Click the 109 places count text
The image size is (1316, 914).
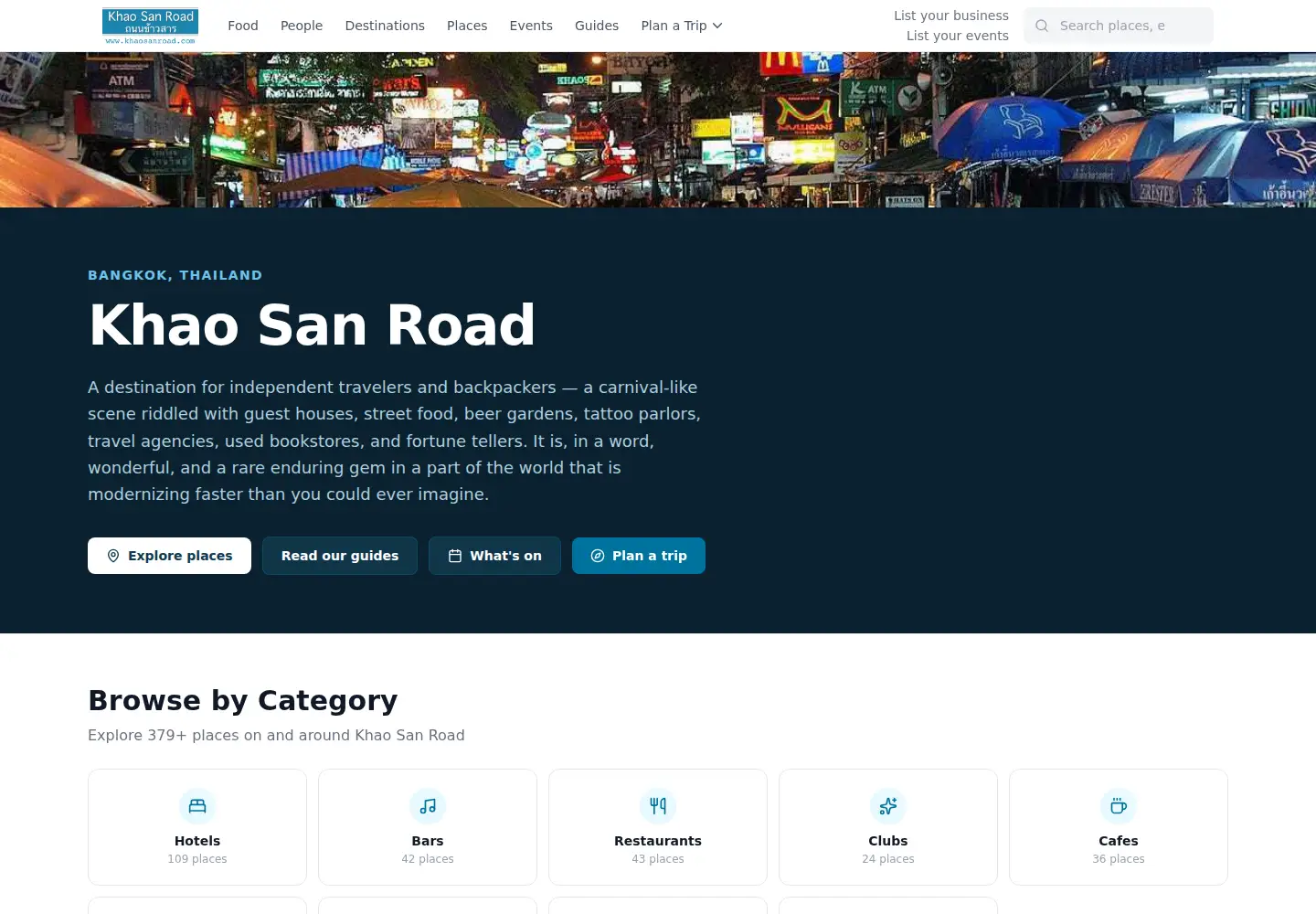point(197,859)
